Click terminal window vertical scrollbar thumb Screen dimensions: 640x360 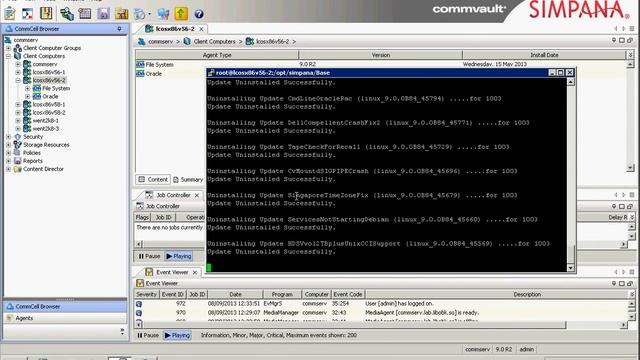coord(571,256)
